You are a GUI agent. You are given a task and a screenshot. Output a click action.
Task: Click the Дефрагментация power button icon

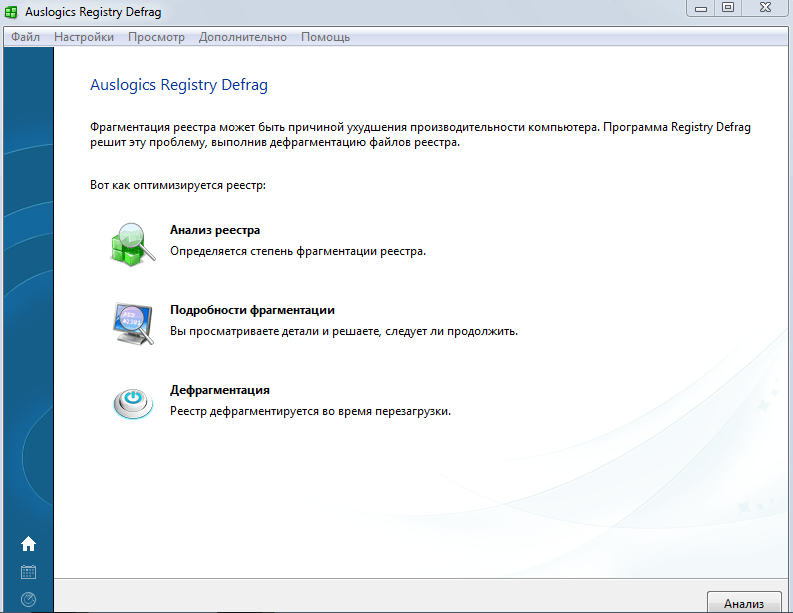(x=133, y=403)
